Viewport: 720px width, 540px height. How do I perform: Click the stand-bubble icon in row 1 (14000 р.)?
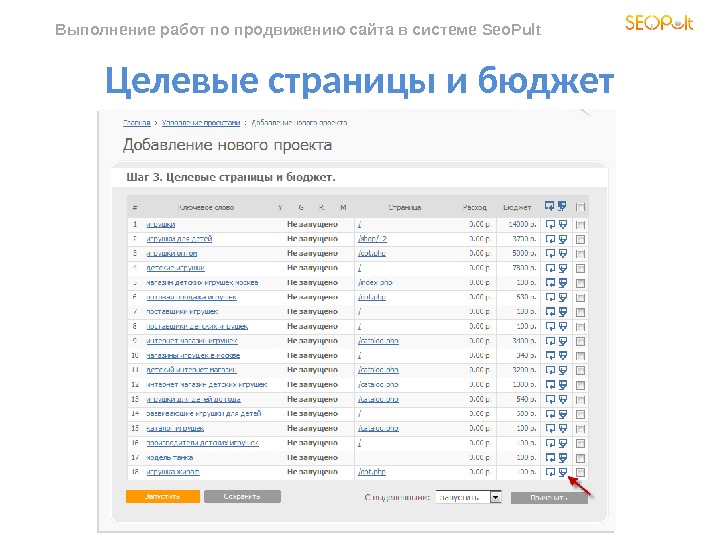click(563, 225)
